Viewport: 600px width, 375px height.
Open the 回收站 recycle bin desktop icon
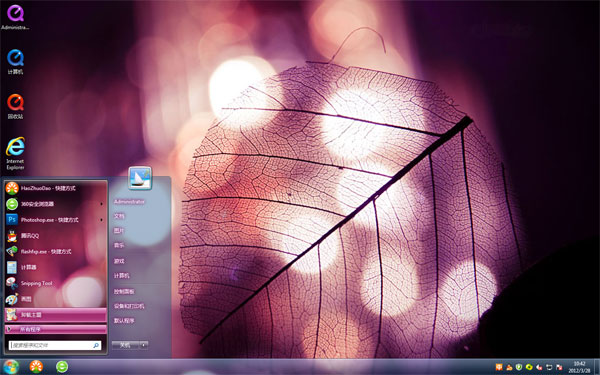click(15, 106)
